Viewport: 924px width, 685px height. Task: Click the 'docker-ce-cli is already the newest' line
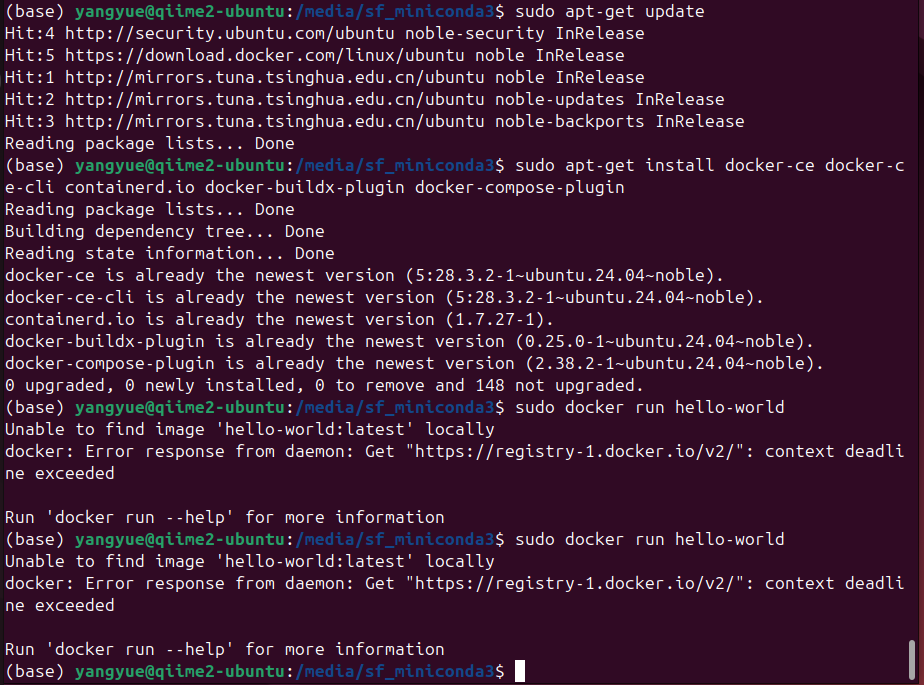point(384,297)
